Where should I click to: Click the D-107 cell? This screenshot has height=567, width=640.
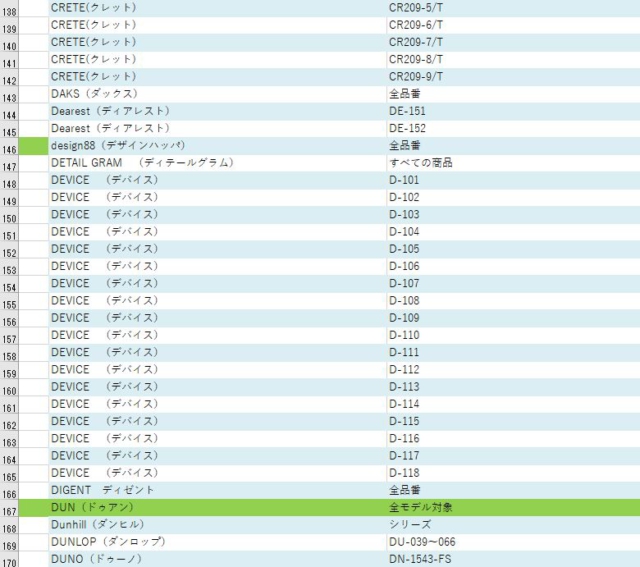[x=513, y=283]
